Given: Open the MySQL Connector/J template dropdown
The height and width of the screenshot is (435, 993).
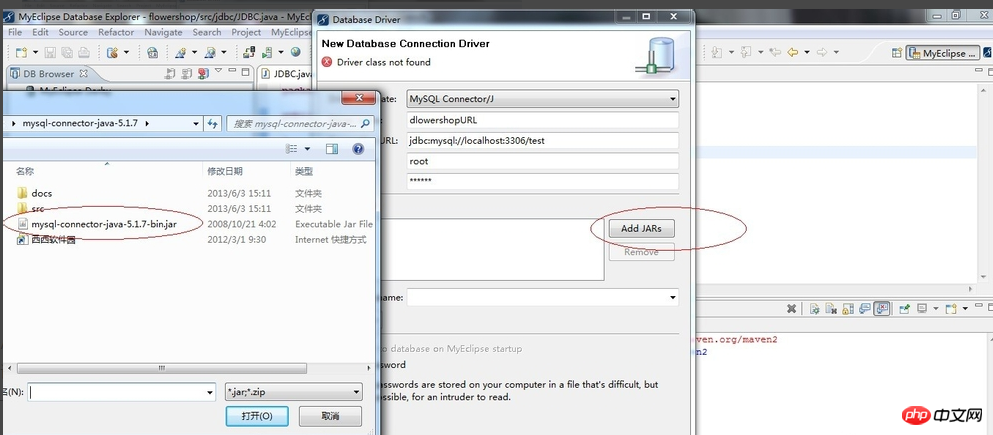Looking at the screenshot, I should click(x=672, y=99).
